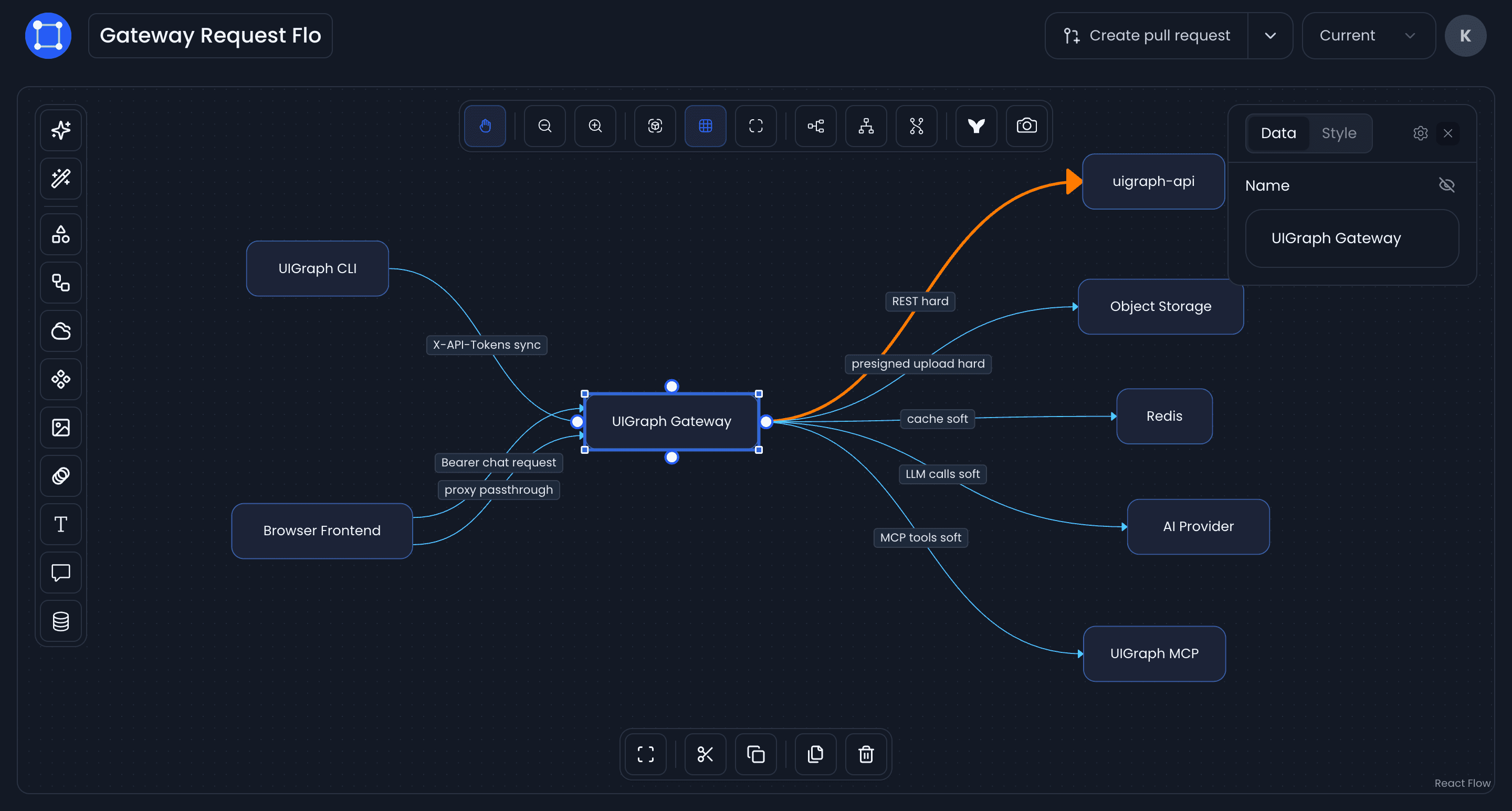Viewport: 1512px width, 811px height.
Task: Click the MCP tools soft label
Action: tap(920, 537)
